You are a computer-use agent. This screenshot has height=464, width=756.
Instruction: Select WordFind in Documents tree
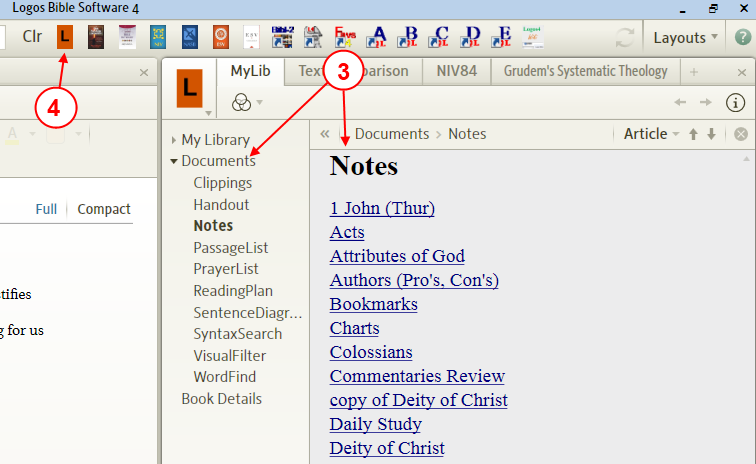224,377
